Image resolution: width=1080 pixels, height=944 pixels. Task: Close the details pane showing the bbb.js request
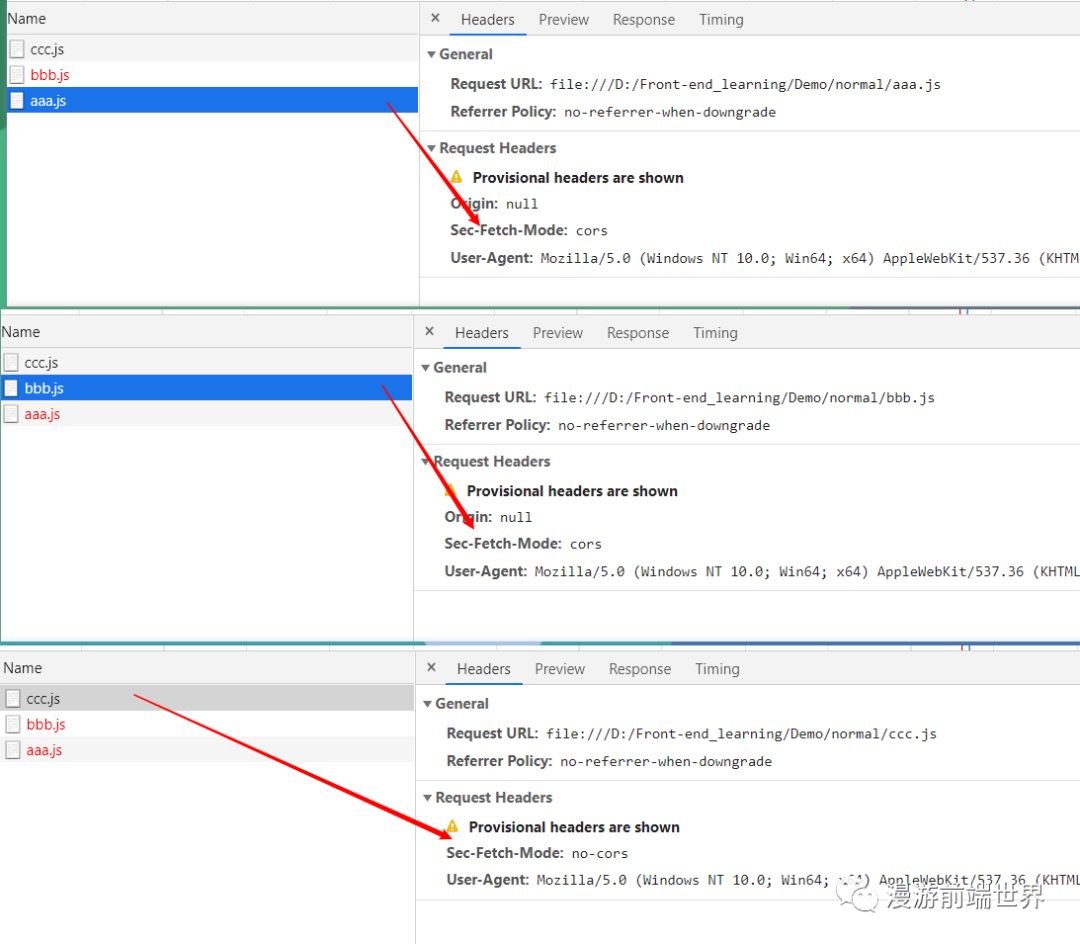point(429,331)
